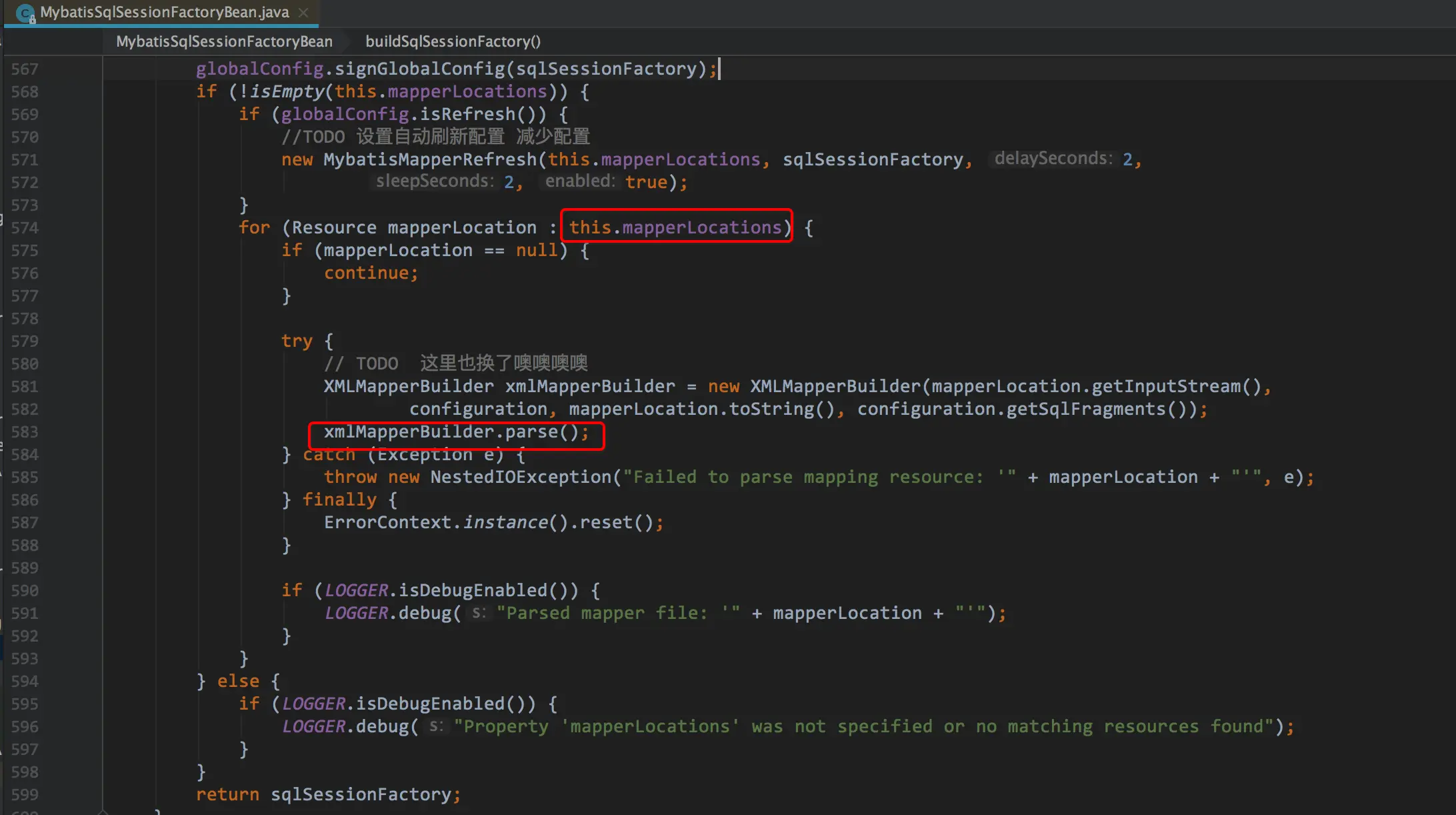Click this.mapperLocations in the for loop
The image size is (1456, 815).
tap(675, 227)
